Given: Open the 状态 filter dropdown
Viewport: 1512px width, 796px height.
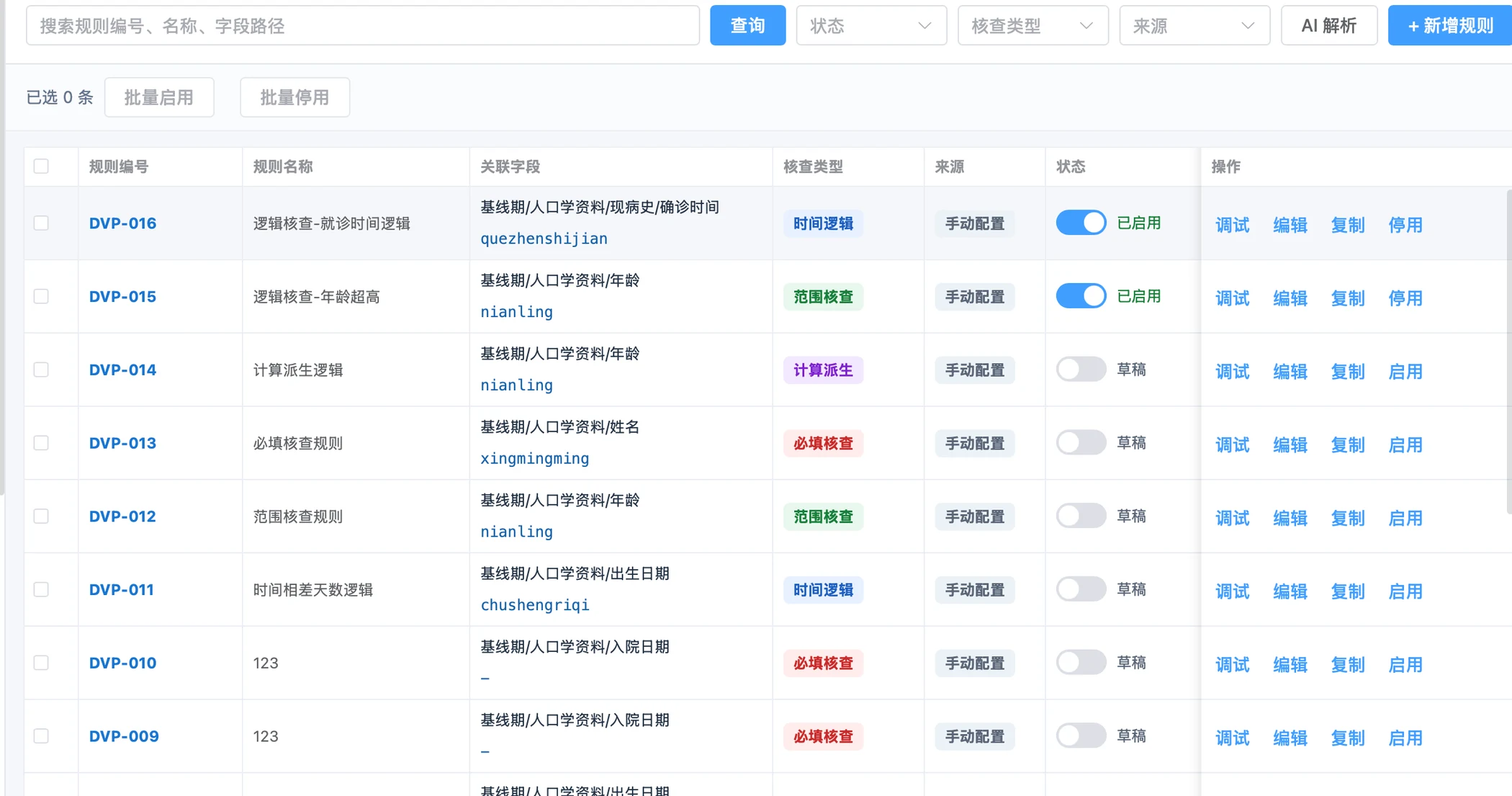Looking at the screenshot, I should tap(871, 26).
